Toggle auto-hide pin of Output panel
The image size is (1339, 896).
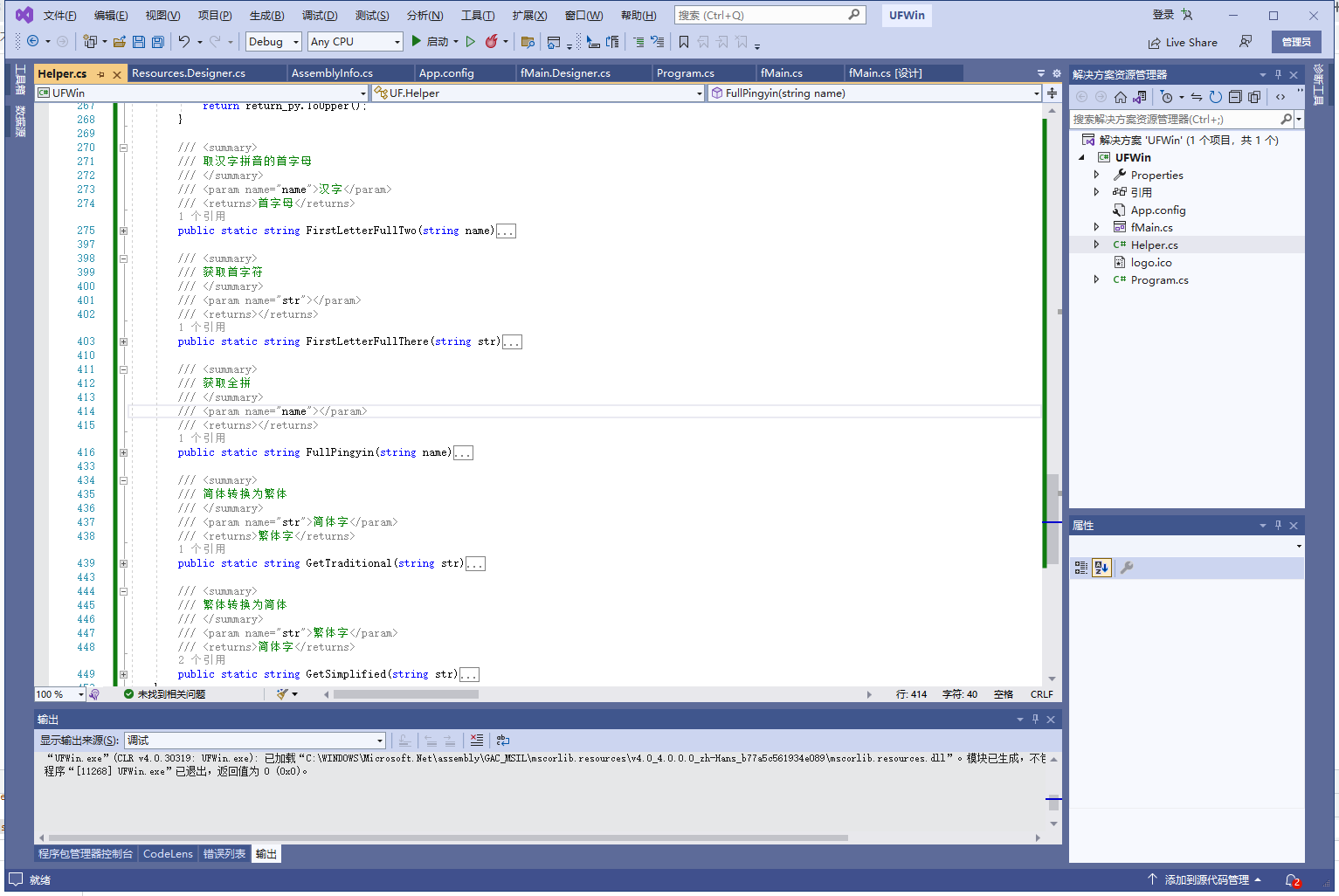click(x=1035, y=719)
